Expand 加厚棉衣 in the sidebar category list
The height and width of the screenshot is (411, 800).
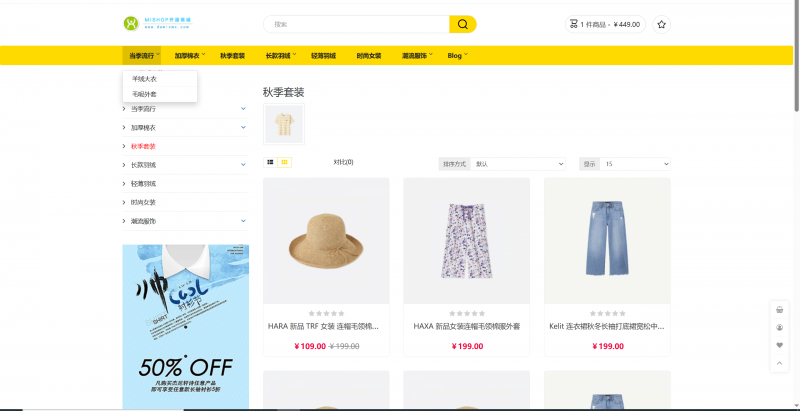tap(243, 127)
